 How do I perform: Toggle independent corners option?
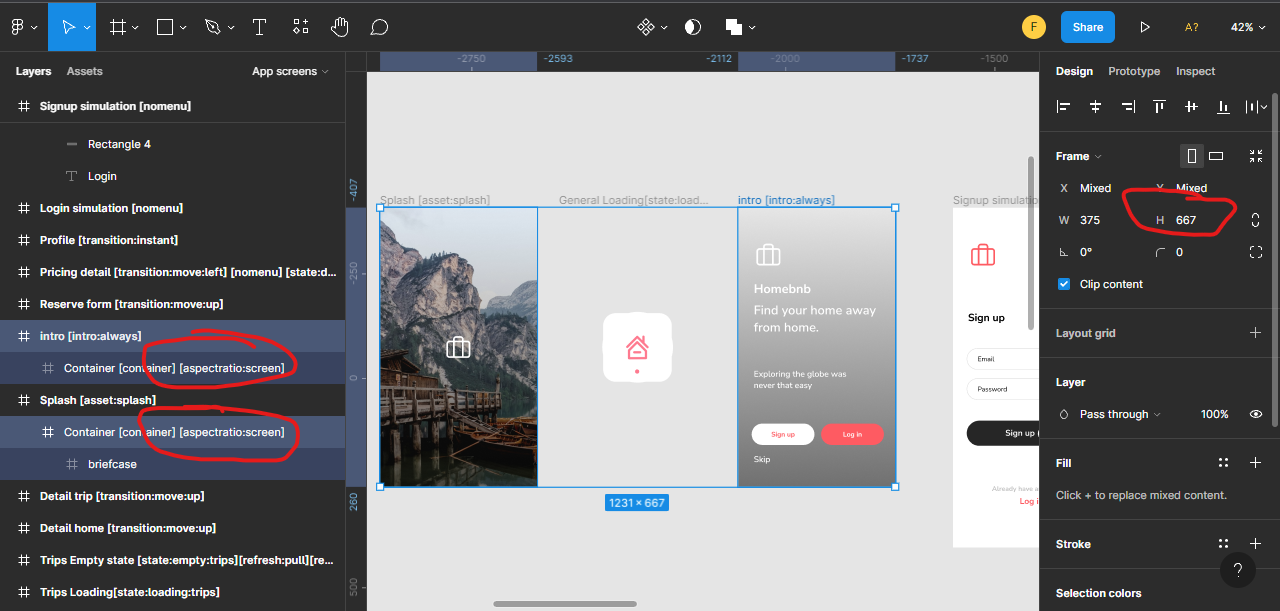[x=1256, y=252]
